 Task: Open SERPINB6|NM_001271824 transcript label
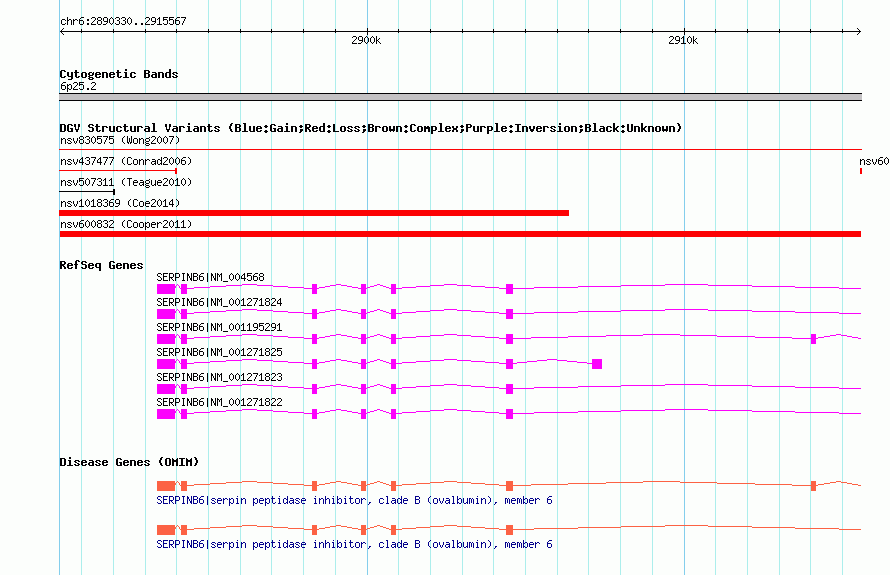[219, 302]
